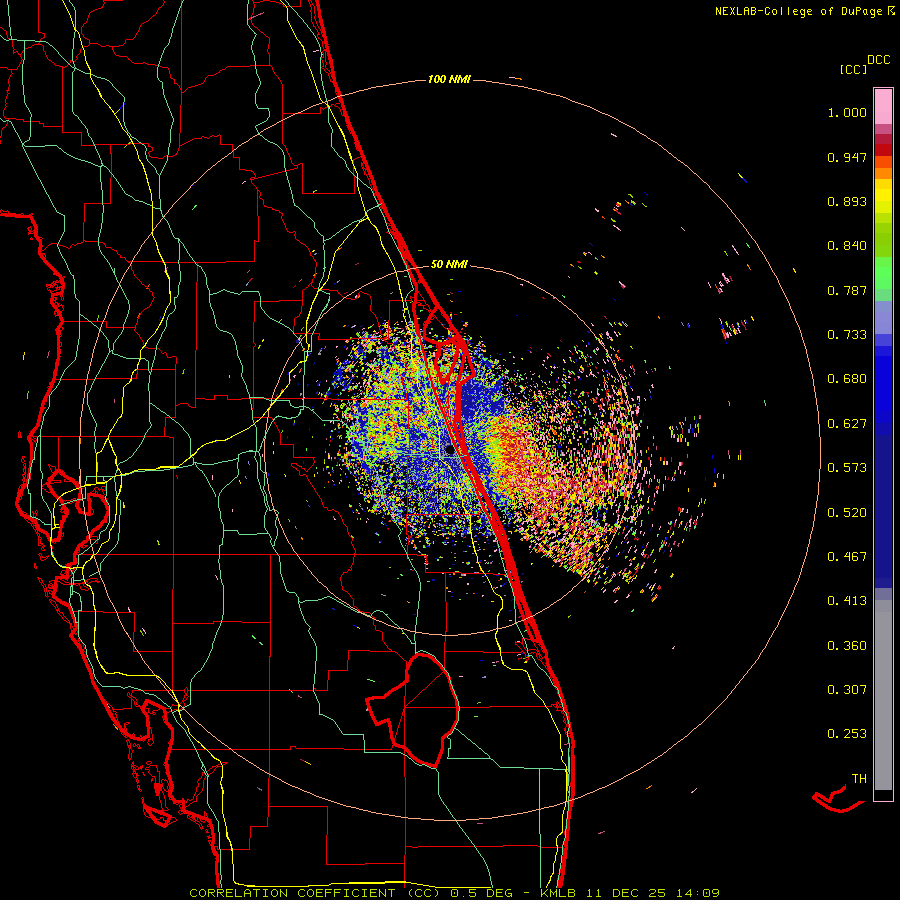This screenshot has width=900, height=900.
Task: Click the 0.787 color scale value
Action: click(x=847, y=290)
